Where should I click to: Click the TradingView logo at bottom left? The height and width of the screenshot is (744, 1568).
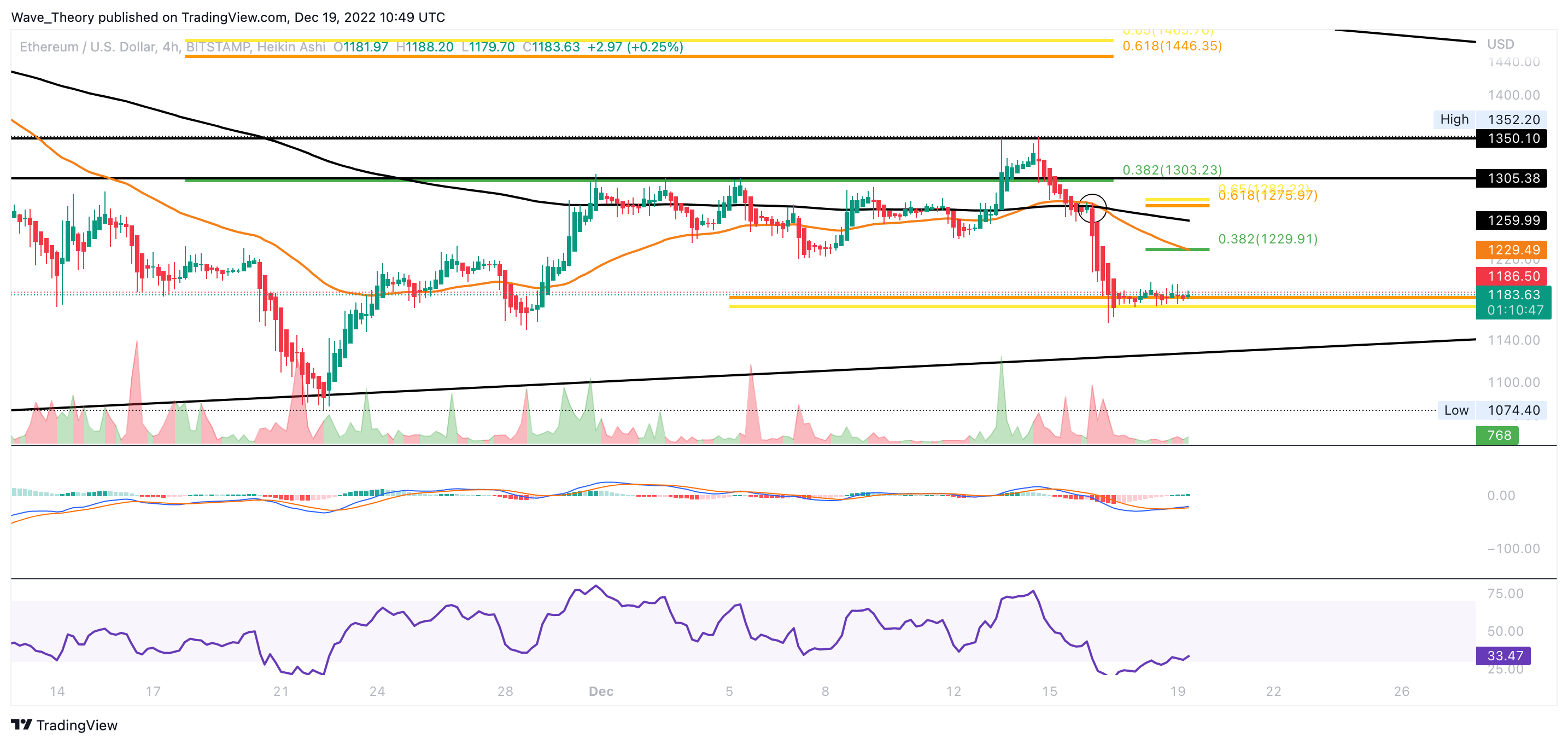pyautogui.click(x=64, y=724)
